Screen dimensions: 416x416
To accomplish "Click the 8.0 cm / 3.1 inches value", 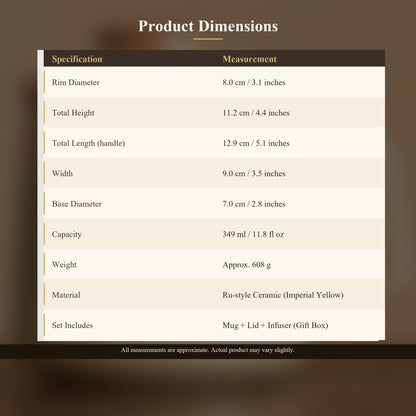I will click(254, 82).
